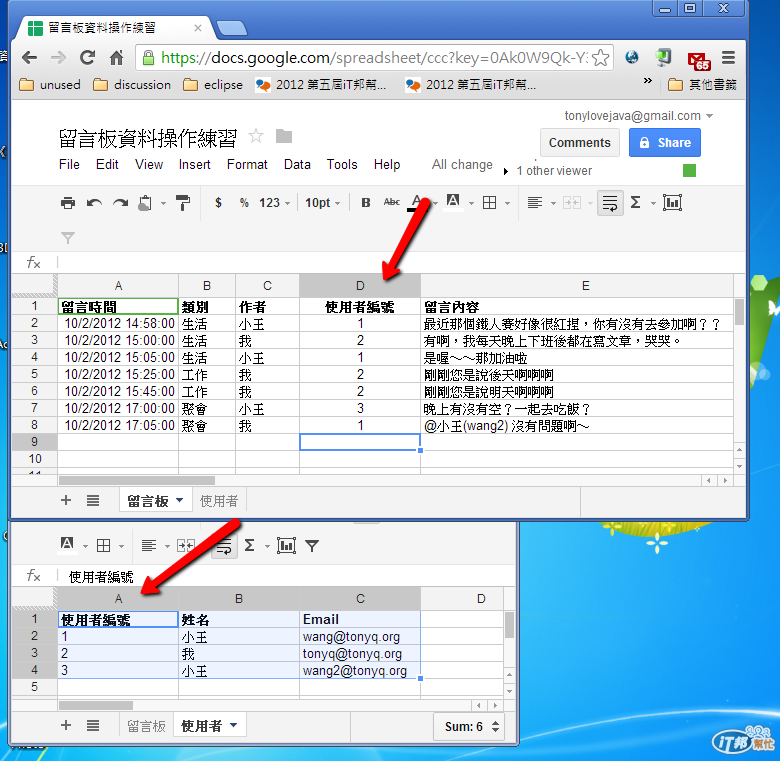Click the browser Reload icon
780x761 pixels.
(x=88, y=58)
